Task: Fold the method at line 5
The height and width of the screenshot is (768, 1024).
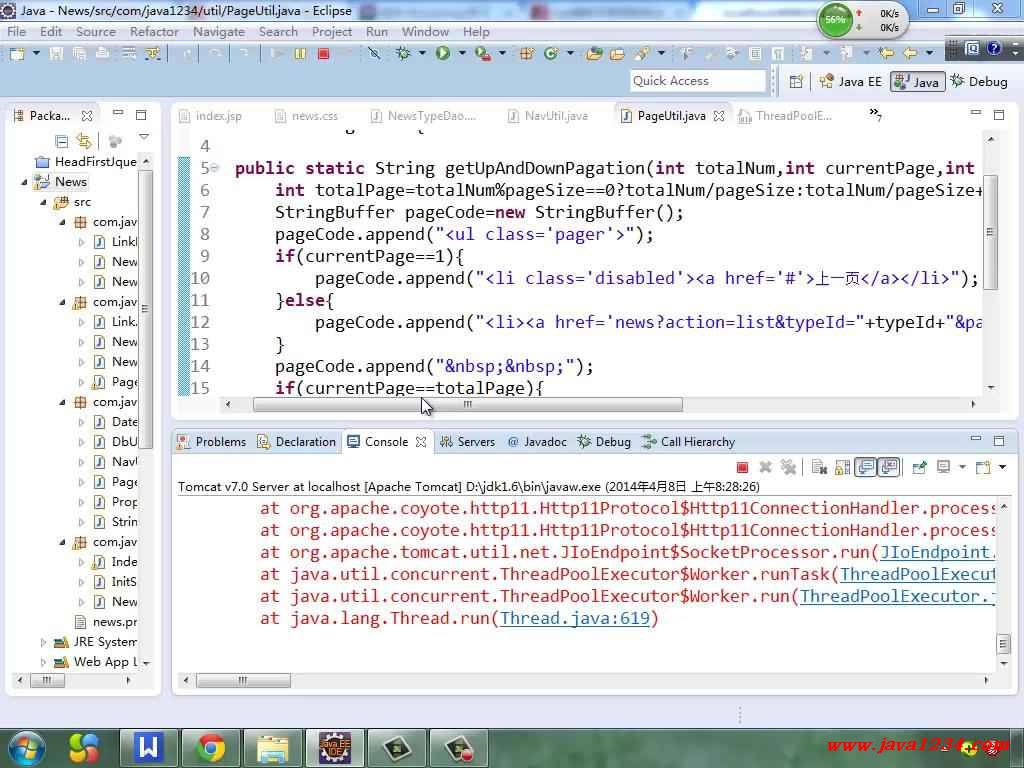Action: pyautogui.click(x=215, y=168)
